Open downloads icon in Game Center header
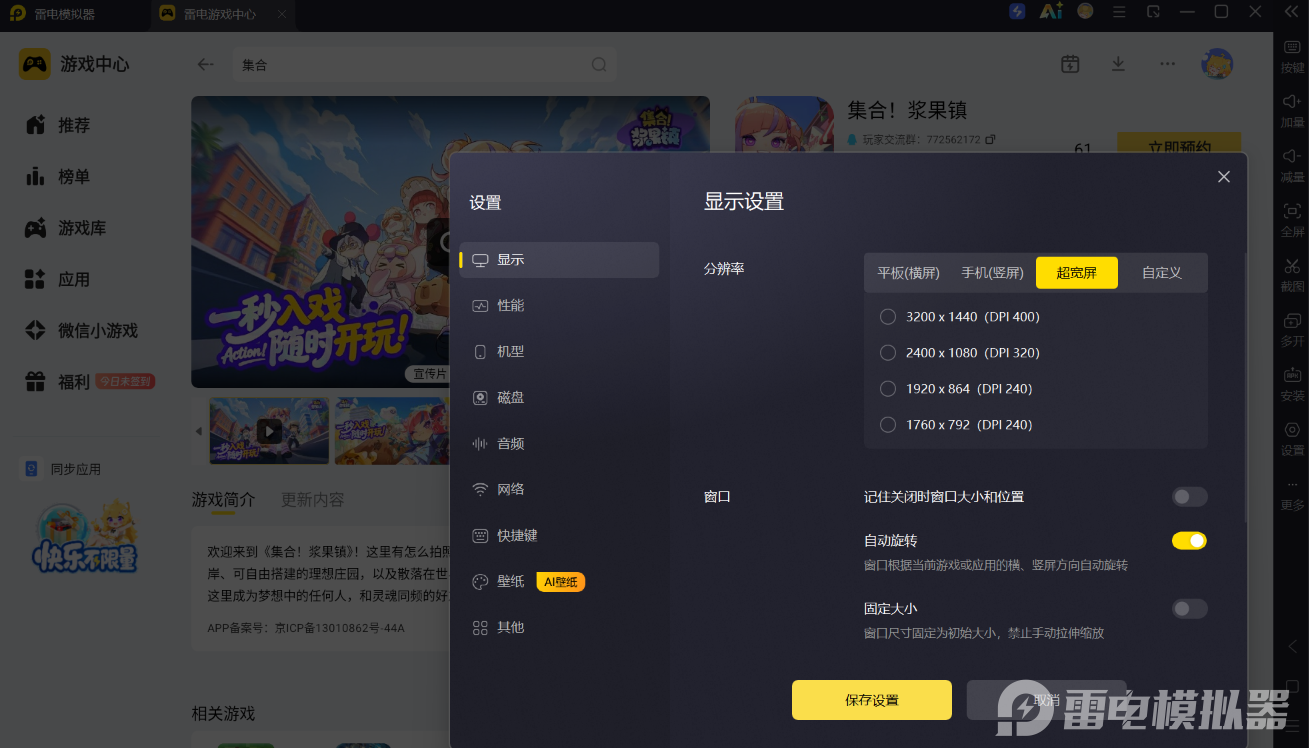The image size is (1309, 748). pyautogui.click(x=1118, y=64)
